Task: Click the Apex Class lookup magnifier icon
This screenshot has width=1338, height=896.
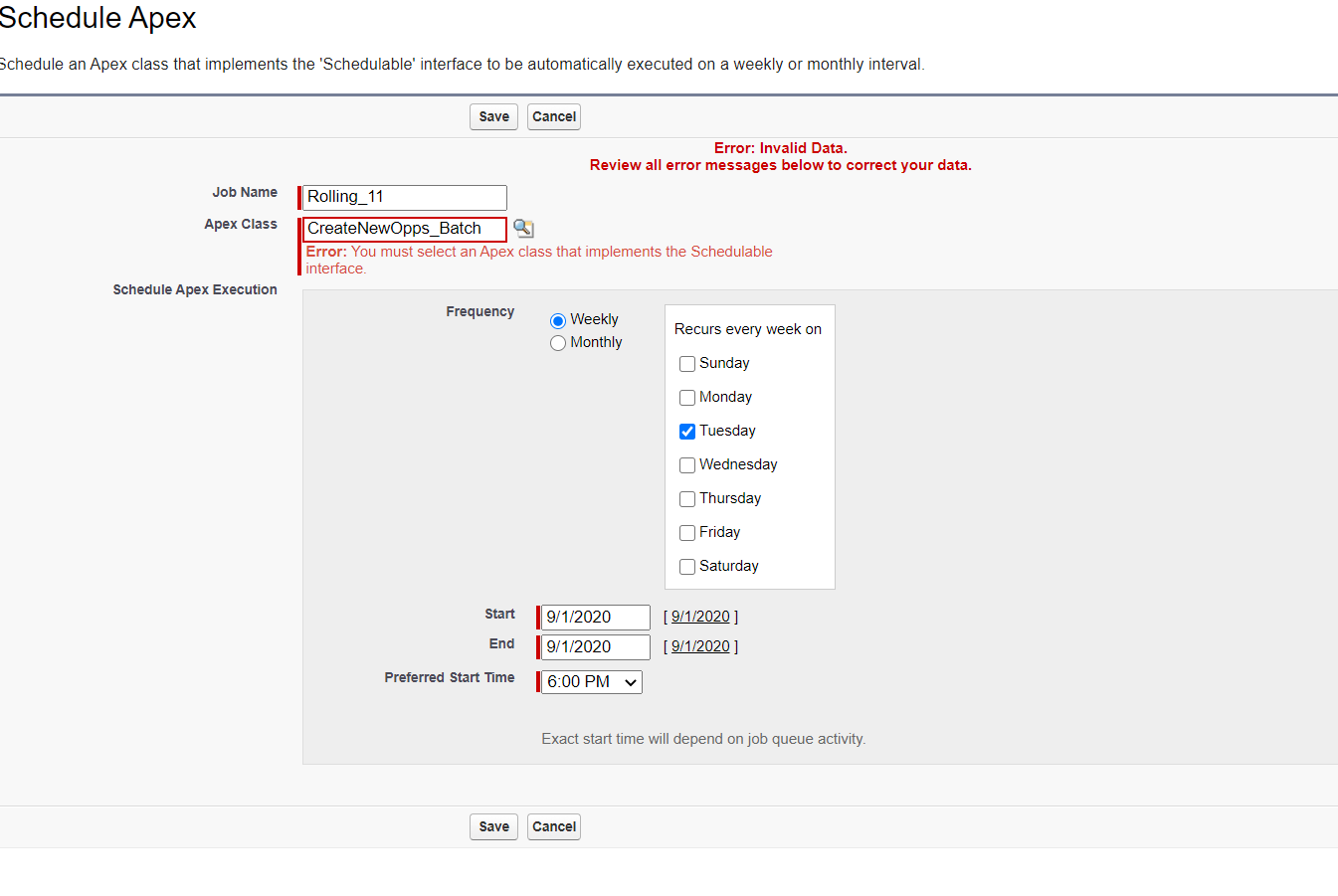Action: (x=523, y=229)
